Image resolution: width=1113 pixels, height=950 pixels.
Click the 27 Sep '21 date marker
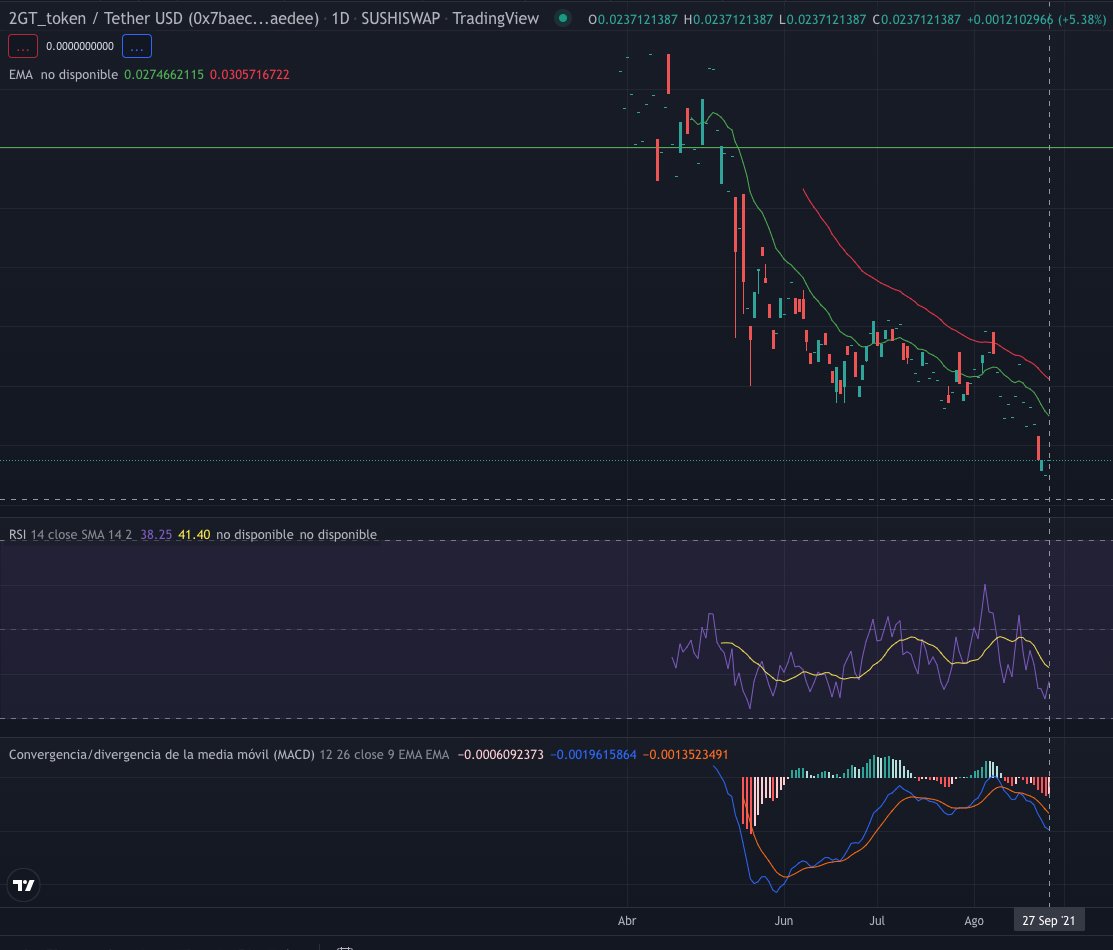tap(1049, 921)
